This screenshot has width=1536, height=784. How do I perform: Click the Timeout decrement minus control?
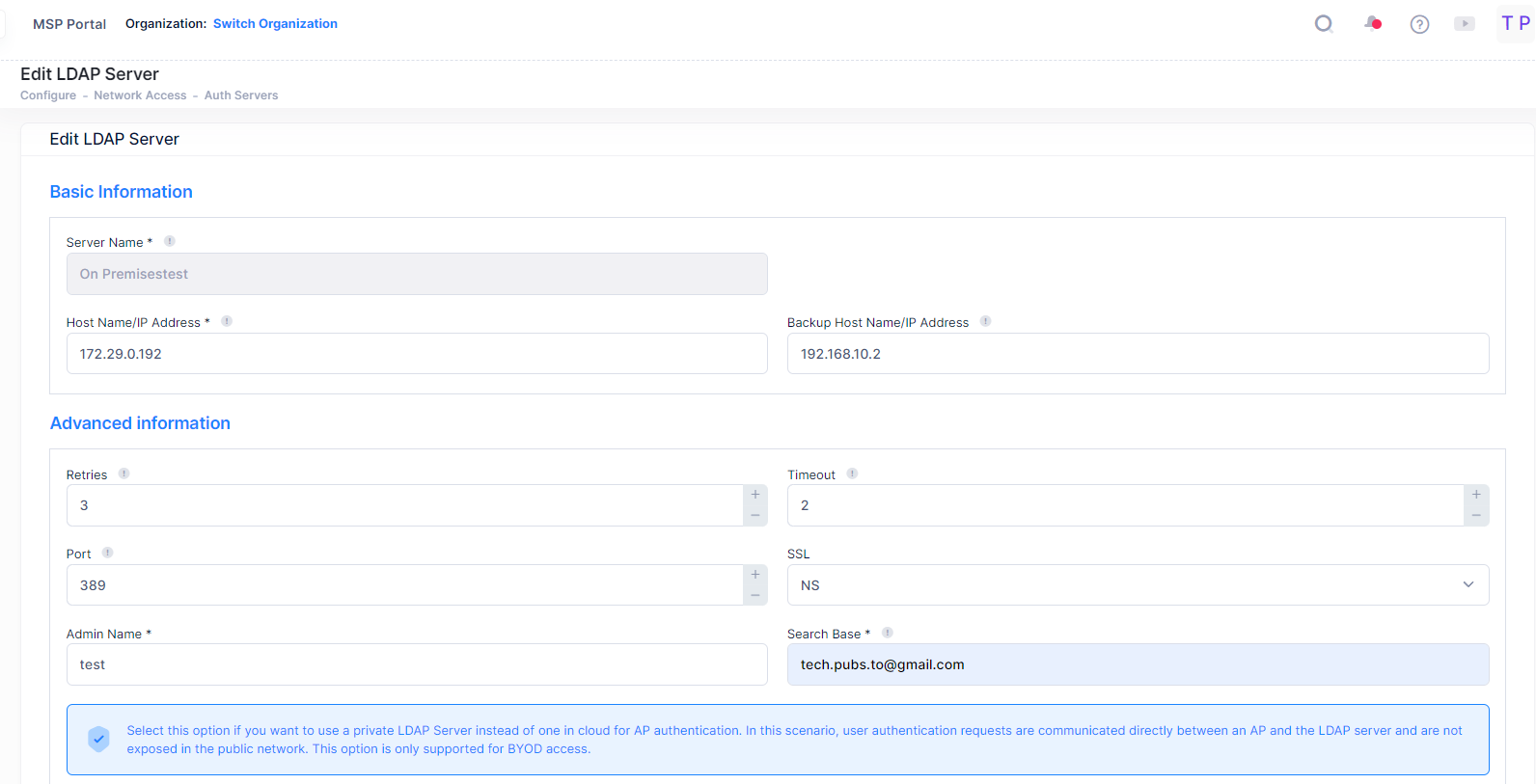1475,516
